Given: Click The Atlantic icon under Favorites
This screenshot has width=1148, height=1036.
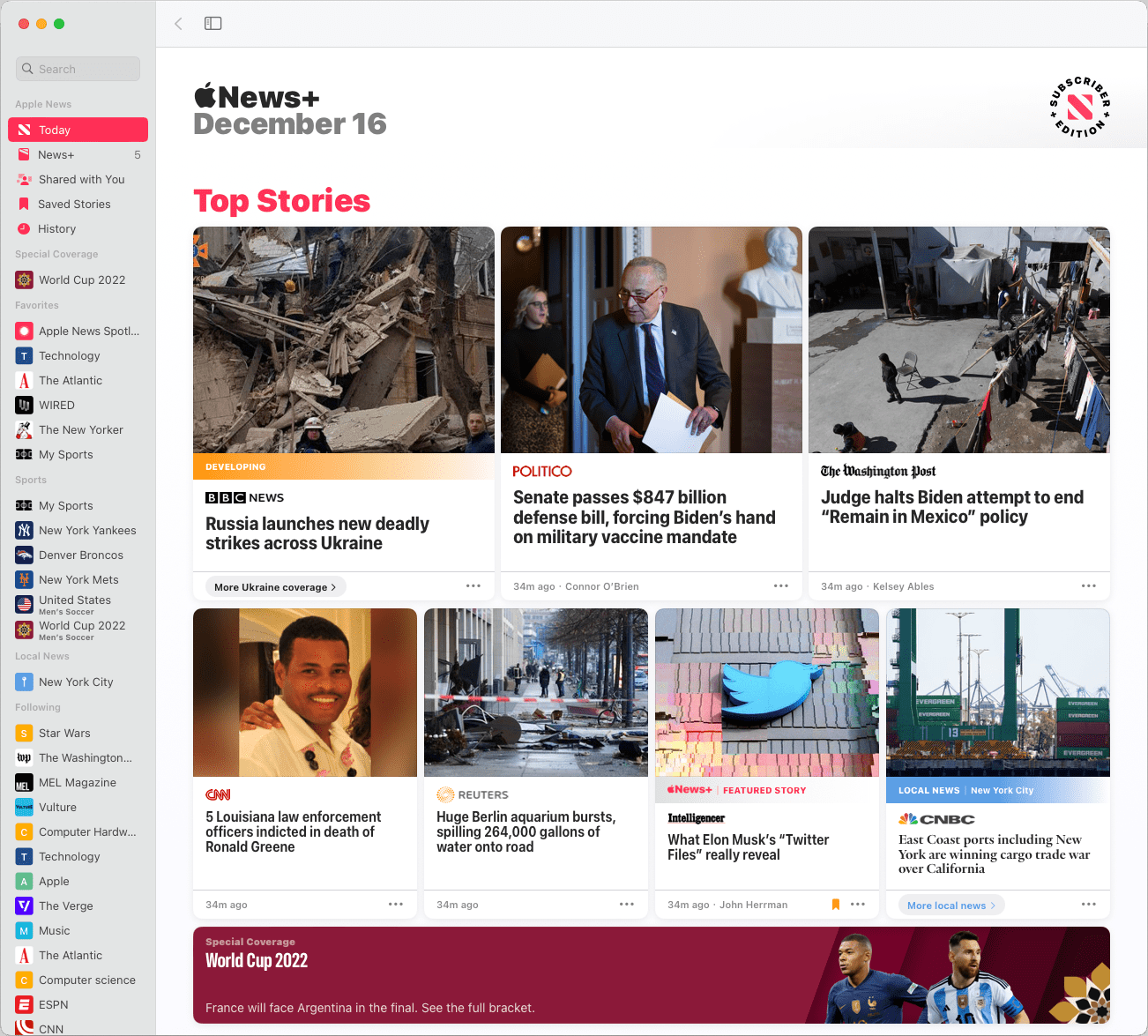Looking at the screenshot, I should [x=24, y=380].
